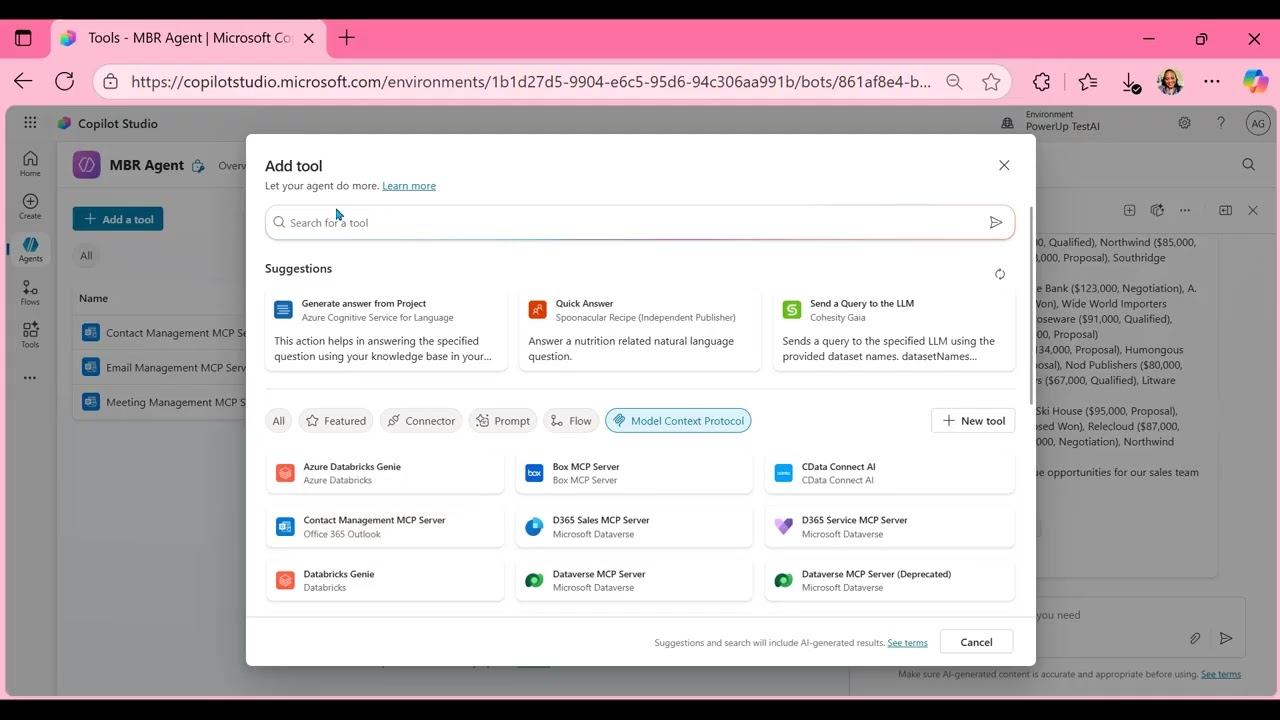This screenshot has height=720, width=1280.
Task: Select the Prompt filter
Action: pyautogui.click(x=503, y=421)
